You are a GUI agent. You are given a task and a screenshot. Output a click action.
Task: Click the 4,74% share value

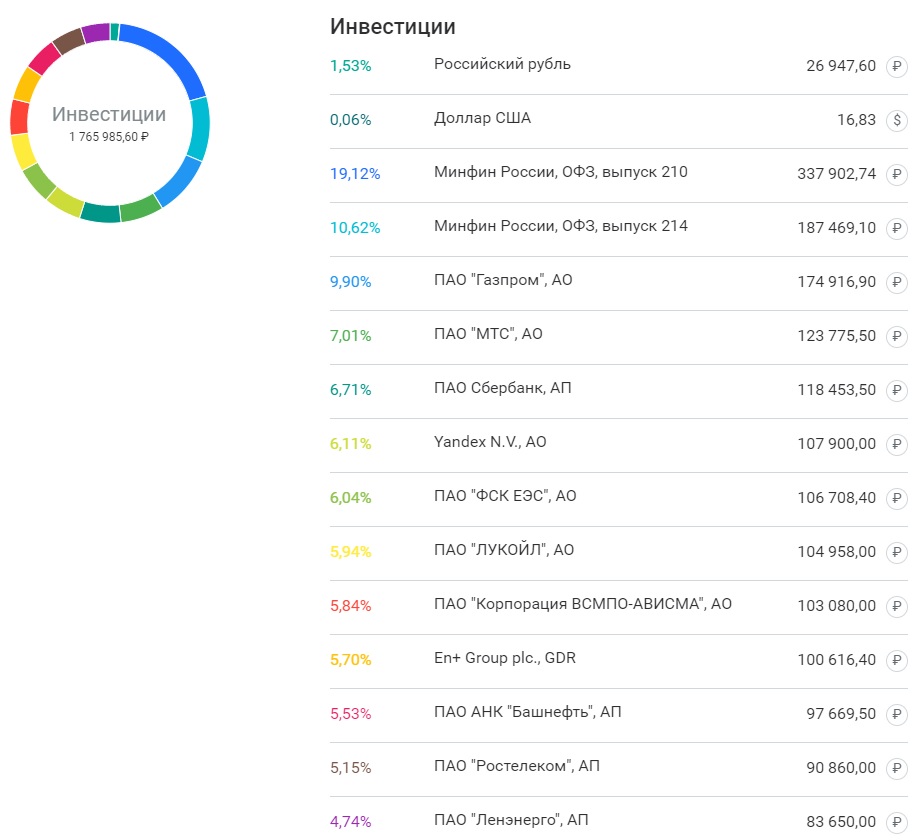tap(350, 822)
